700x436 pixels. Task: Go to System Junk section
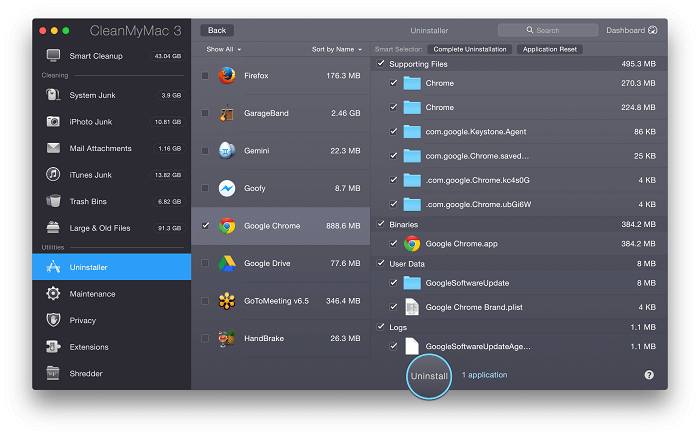pyautogui.click(x=112, y=95)
